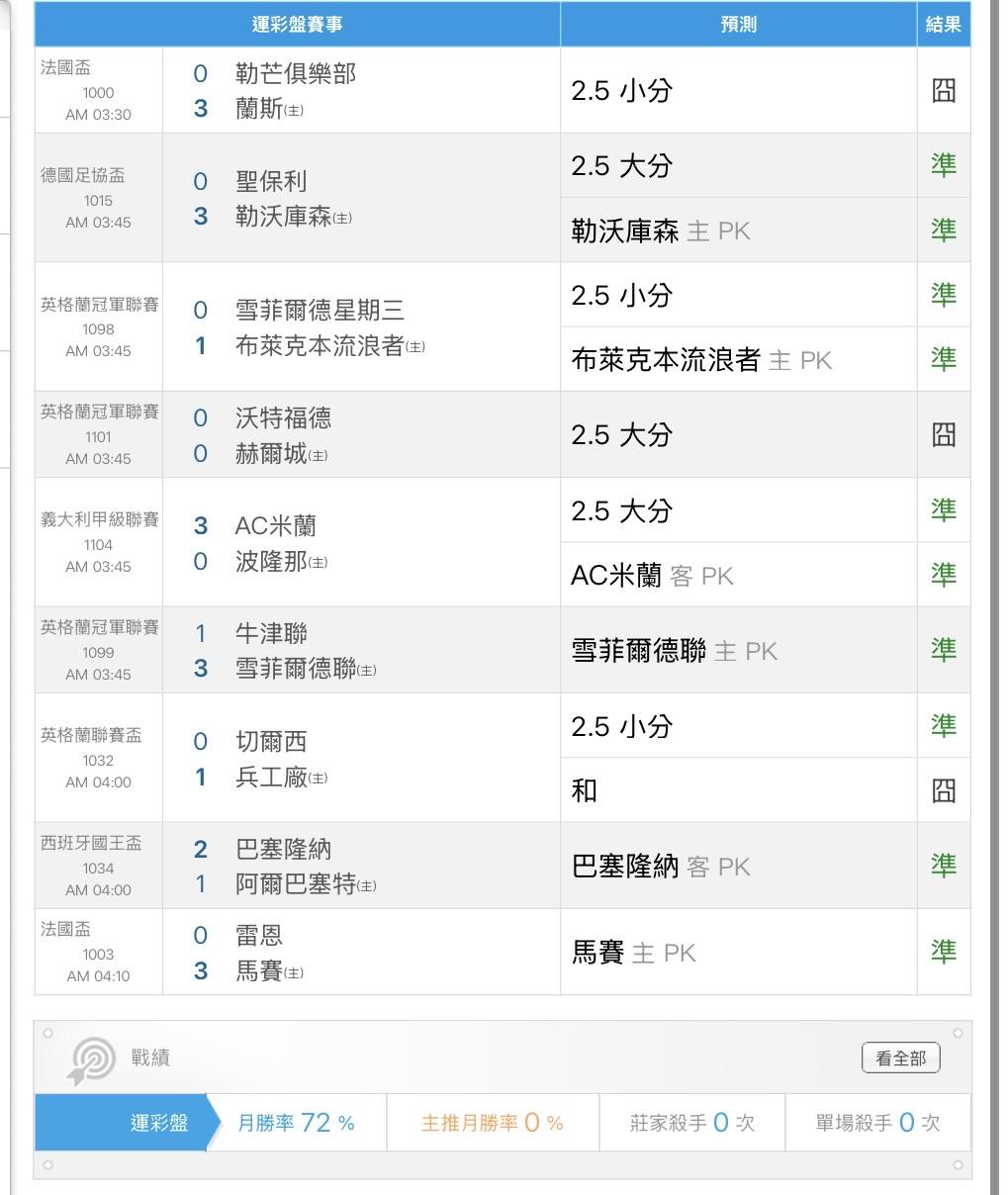The width and height of the screenshot is (1008, 1195).
Task: Click the 準 icon beside 巴塞隆納 客 PK
Action: click(944, 866)
